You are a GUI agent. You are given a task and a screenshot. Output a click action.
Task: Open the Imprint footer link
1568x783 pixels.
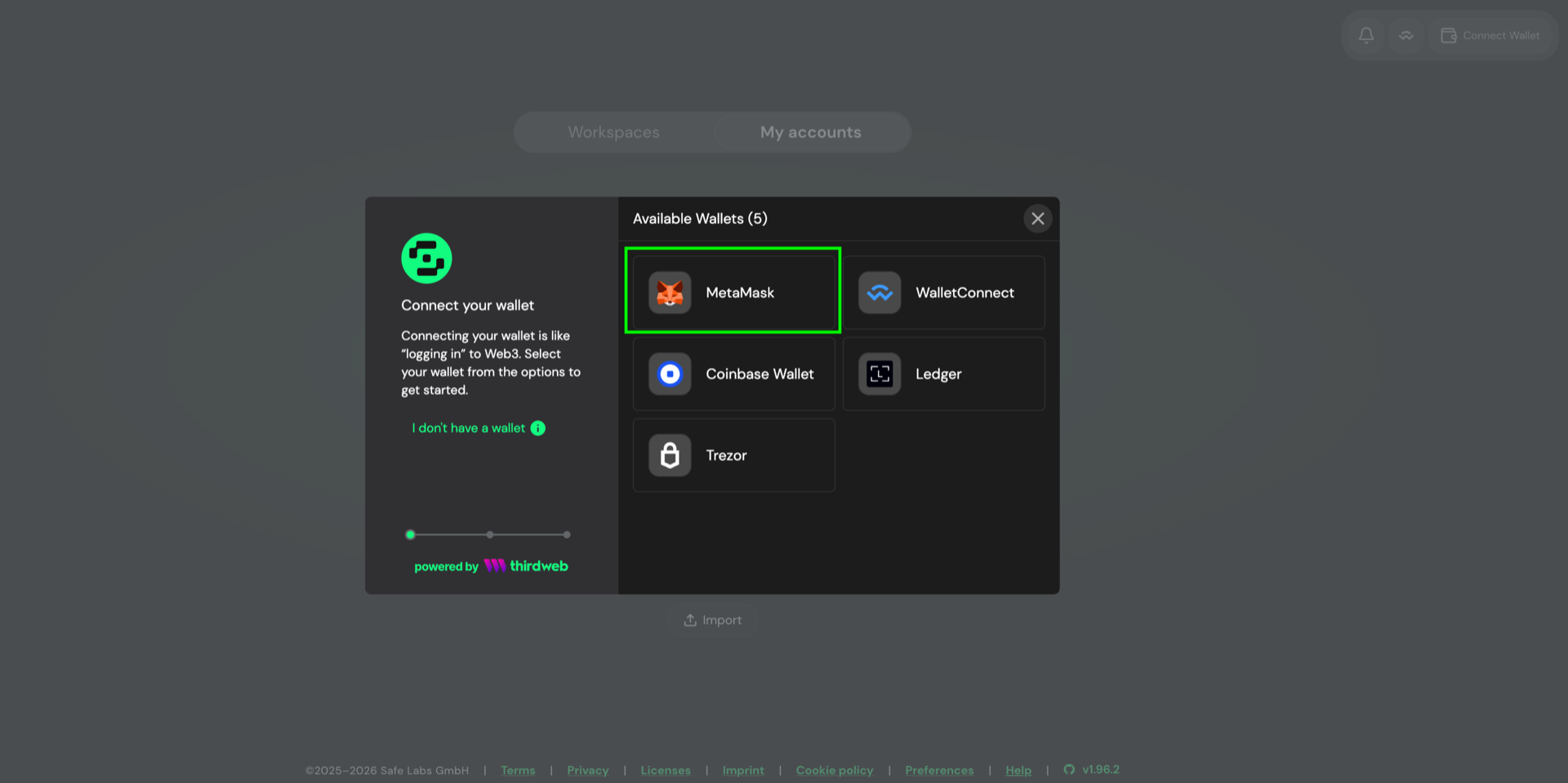point(743,770)
